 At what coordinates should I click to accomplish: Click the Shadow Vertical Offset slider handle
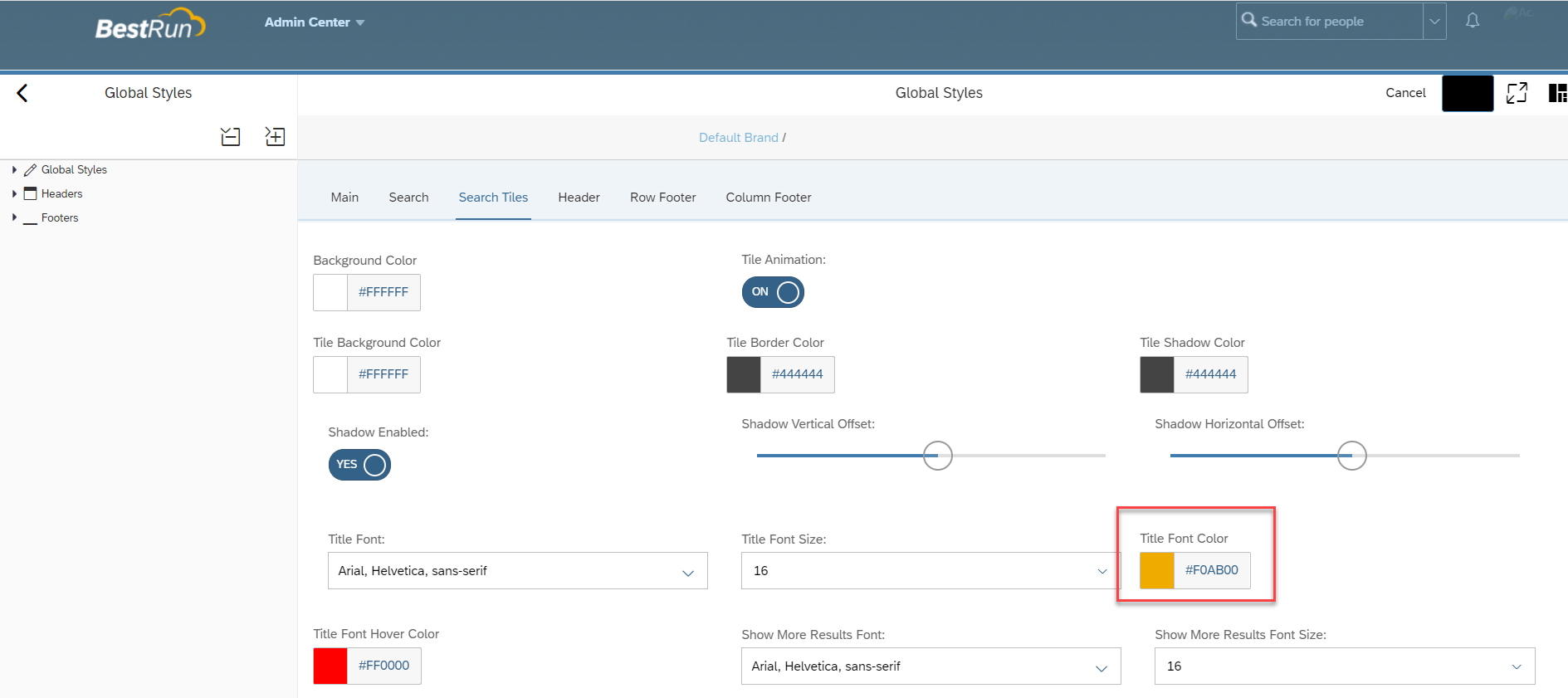[938, 456]
